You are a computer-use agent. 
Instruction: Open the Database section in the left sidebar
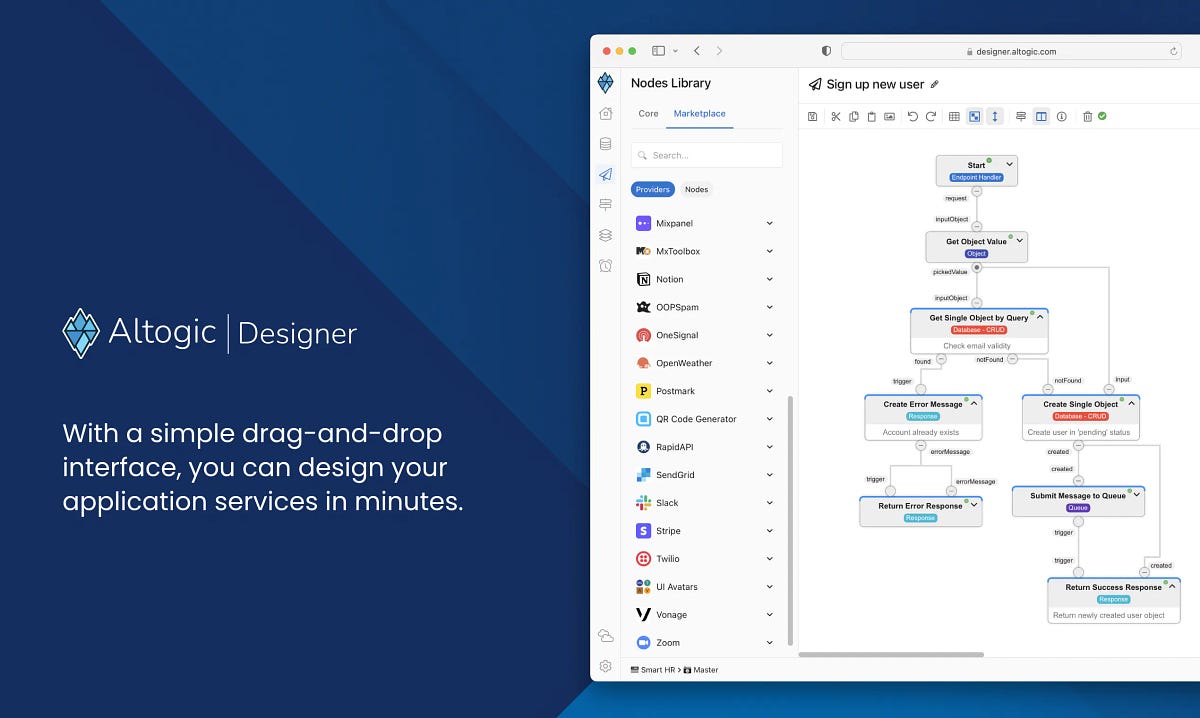point(605,143)
